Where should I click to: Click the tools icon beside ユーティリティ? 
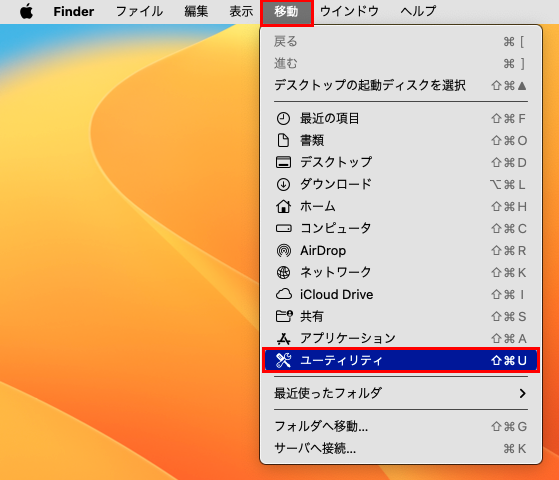click(283, 360)
